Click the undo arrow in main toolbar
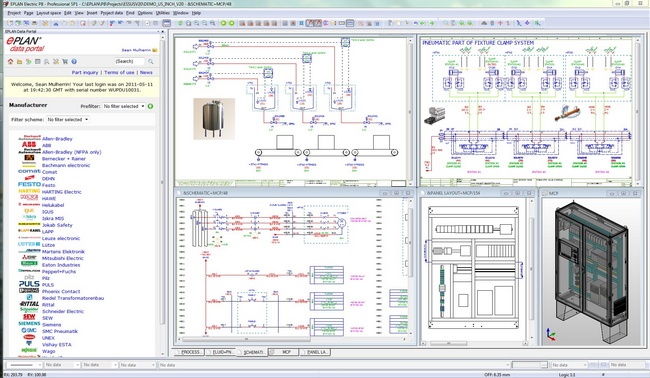Image resolution: width=650 pixels, height=378 pixels. click(x=416, y=23)
